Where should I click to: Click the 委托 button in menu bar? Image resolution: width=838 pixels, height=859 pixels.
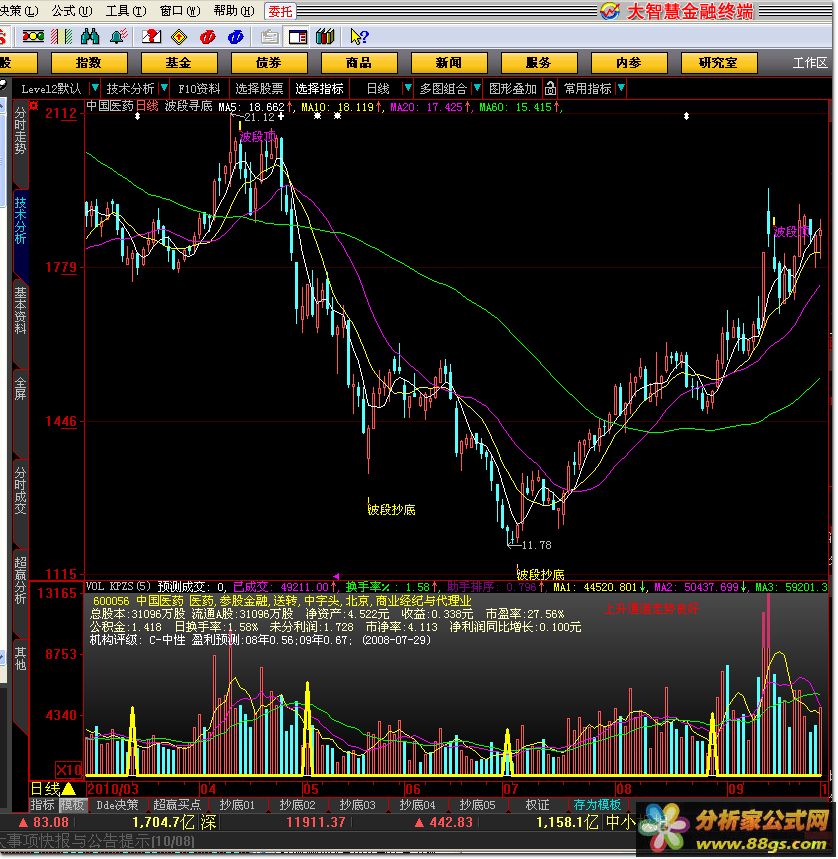coord(280,11)
